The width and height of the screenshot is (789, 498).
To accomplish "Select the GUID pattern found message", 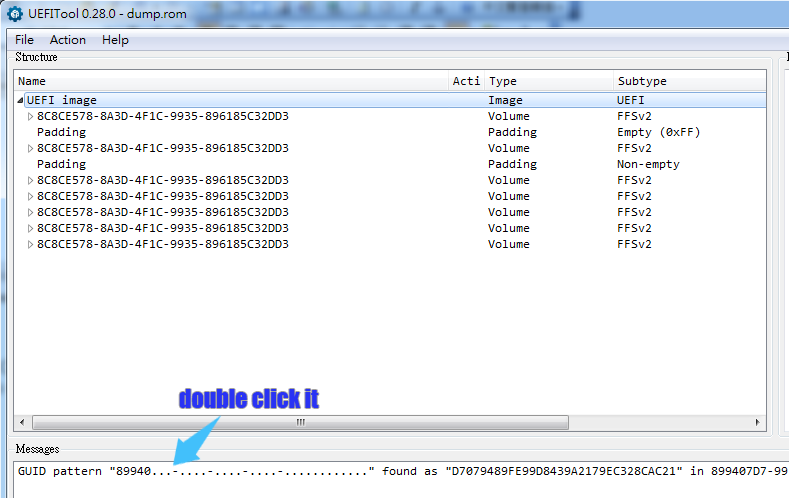I will pyautogui.click(x=402, y=471).
